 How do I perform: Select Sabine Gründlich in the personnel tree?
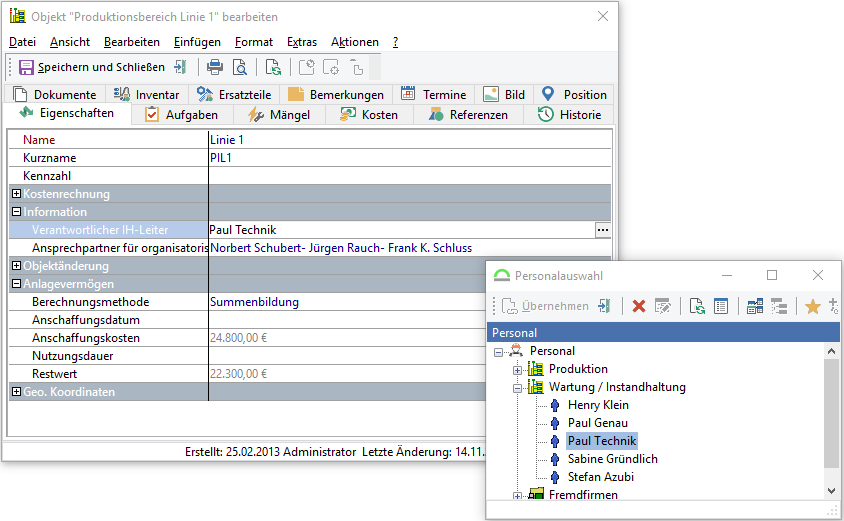click(613, 459)
